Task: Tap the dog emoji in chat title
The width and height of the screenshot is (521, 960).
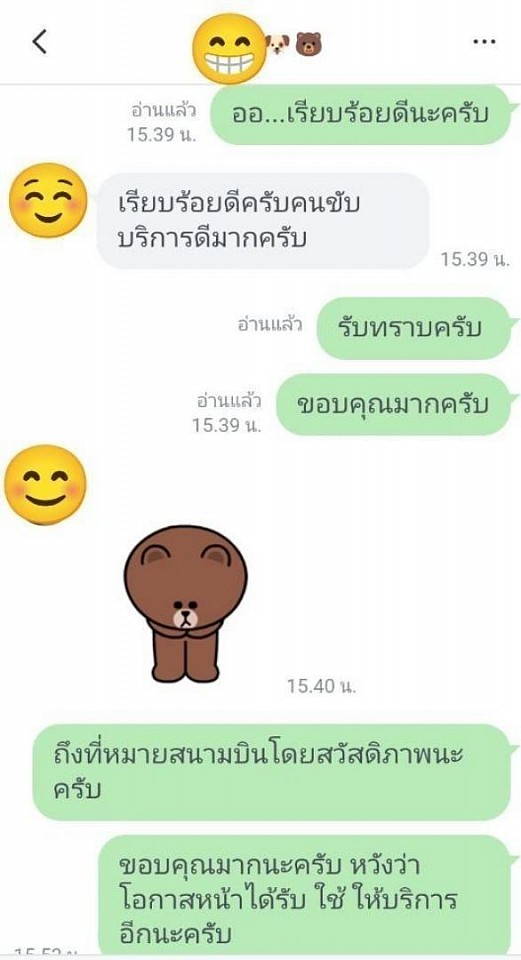Action: (x=277, y=44)
